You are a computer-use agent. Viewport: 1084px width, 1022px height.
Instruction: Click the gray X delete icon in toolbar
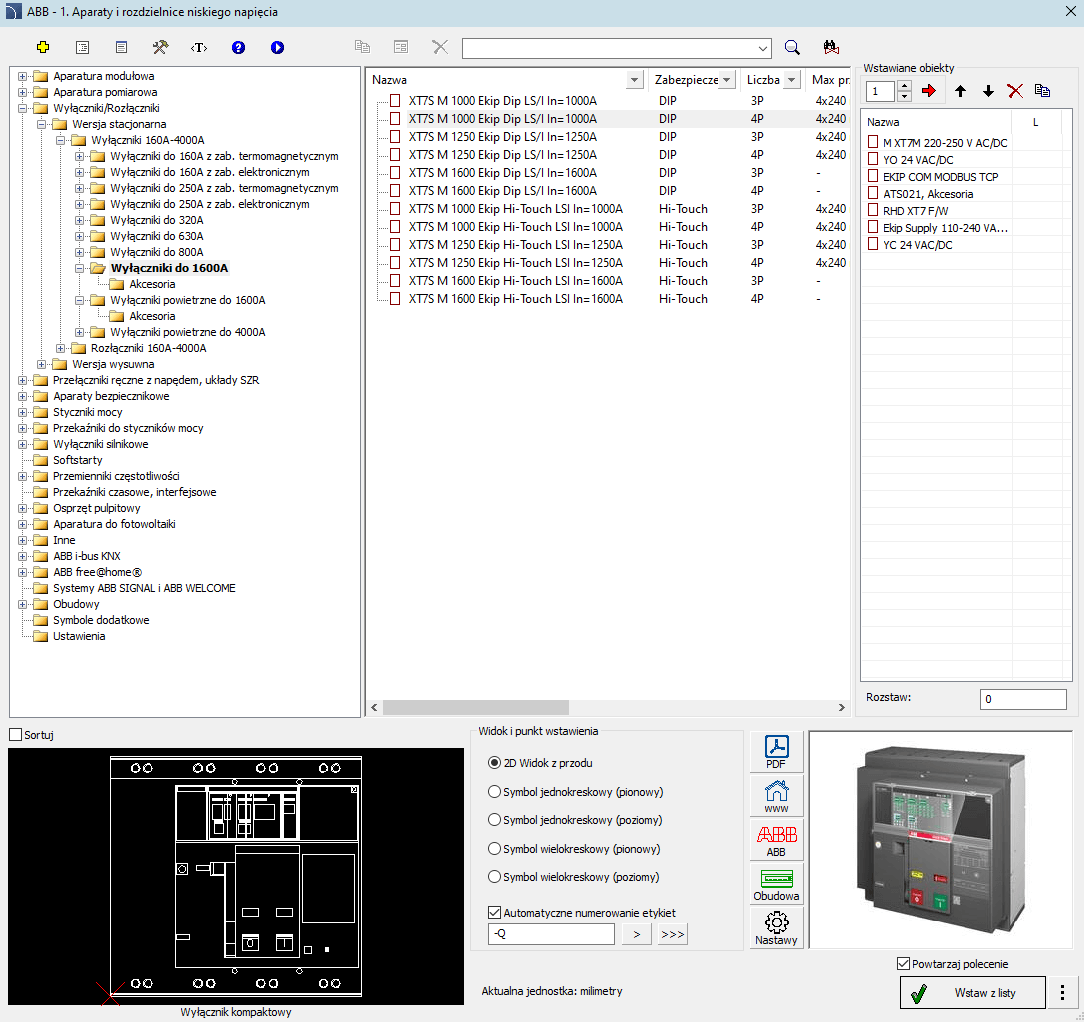click(x=440, y=47)
